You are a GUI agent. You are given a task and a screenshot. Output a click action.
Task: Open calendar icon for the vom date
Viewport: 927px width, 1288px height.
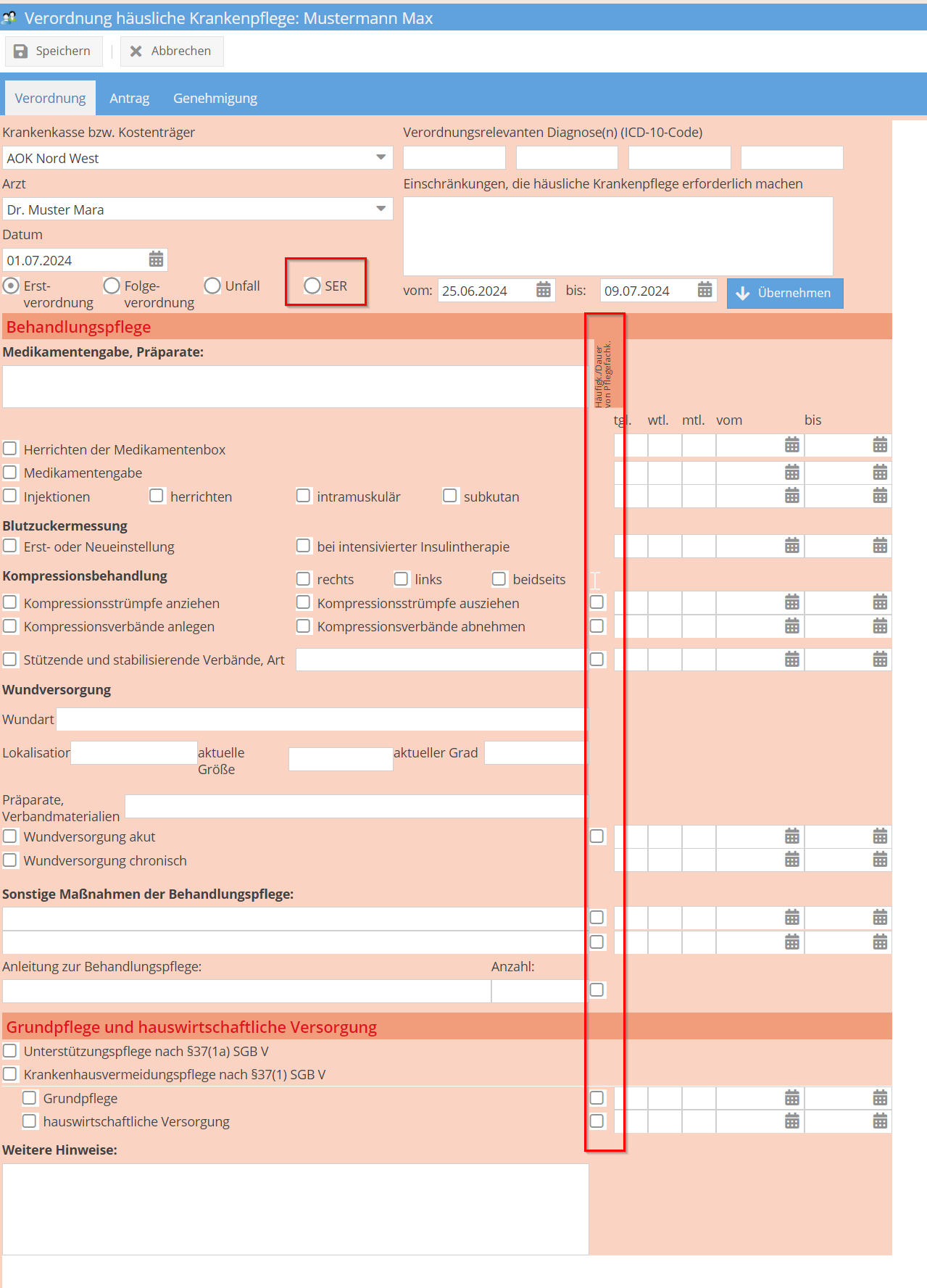click(x=543, y=290)
